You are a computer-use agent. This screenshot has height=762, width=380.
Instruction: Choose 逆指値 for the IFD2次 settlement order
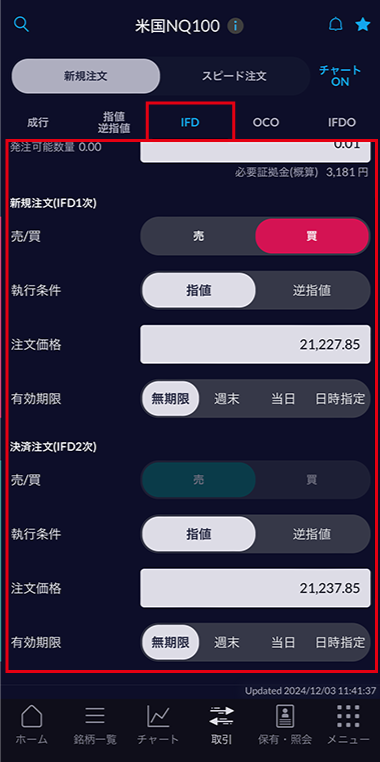pyautogui.click(x=312, y=534)
